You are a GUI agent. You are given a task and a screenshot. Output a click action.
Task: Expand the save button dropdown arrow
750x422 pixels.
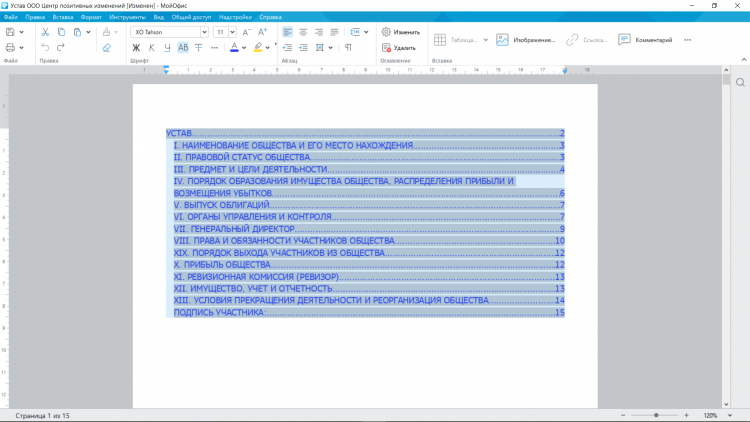point(23,32)
